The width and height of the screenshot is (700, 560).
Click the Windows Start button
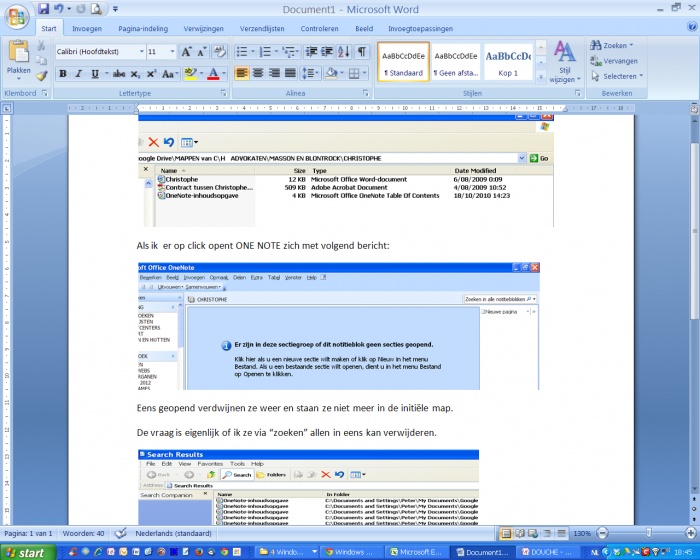28,552
